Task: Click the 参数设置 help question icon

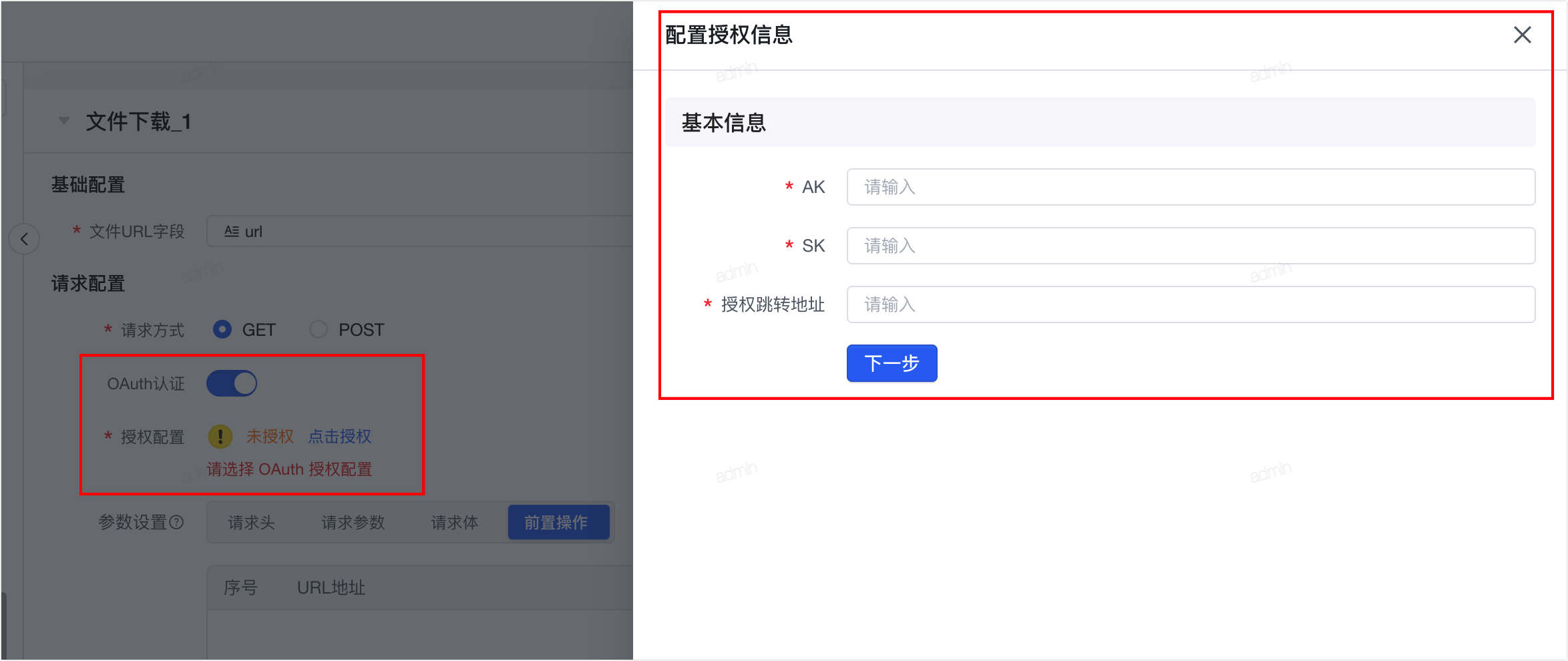Action: 176,522
